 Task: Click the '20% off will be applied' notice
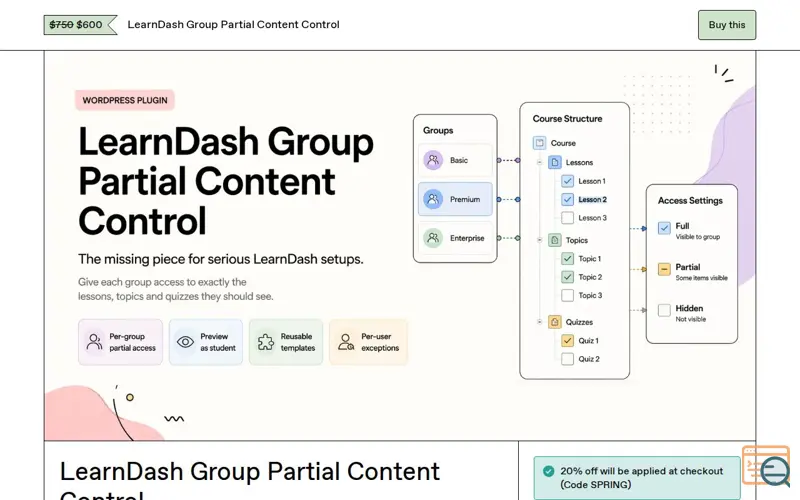[x=637, y=478]
